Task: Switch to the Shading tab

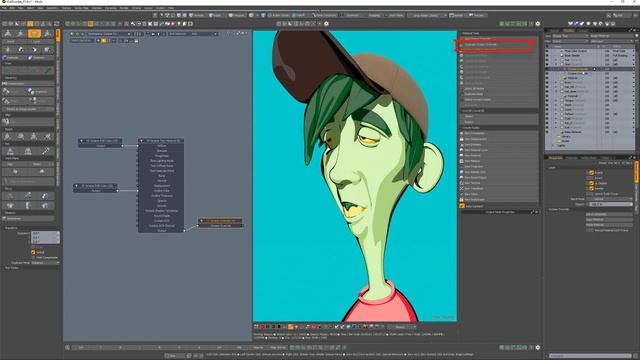Action: pos(569,30)
